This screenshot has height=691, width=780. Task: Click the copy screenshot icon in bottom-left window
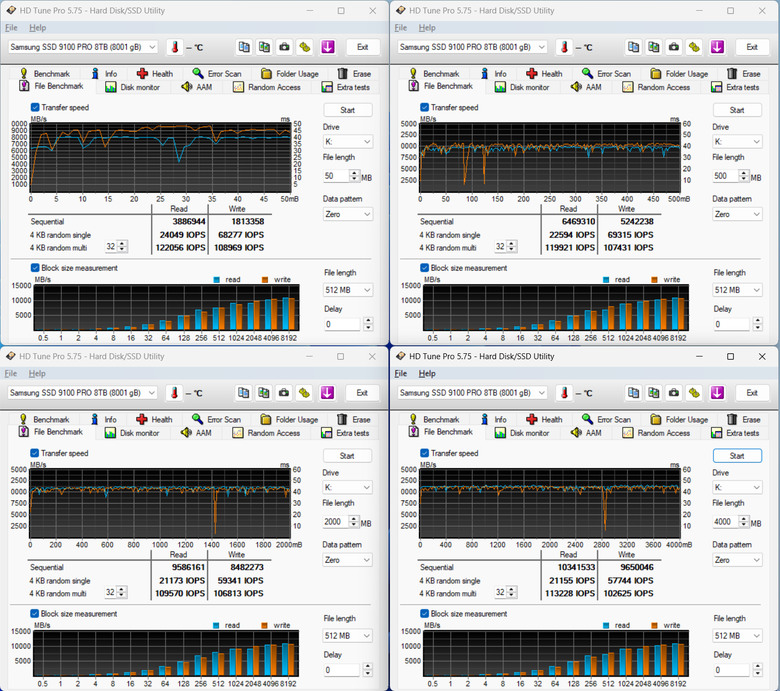coord(264,393)
